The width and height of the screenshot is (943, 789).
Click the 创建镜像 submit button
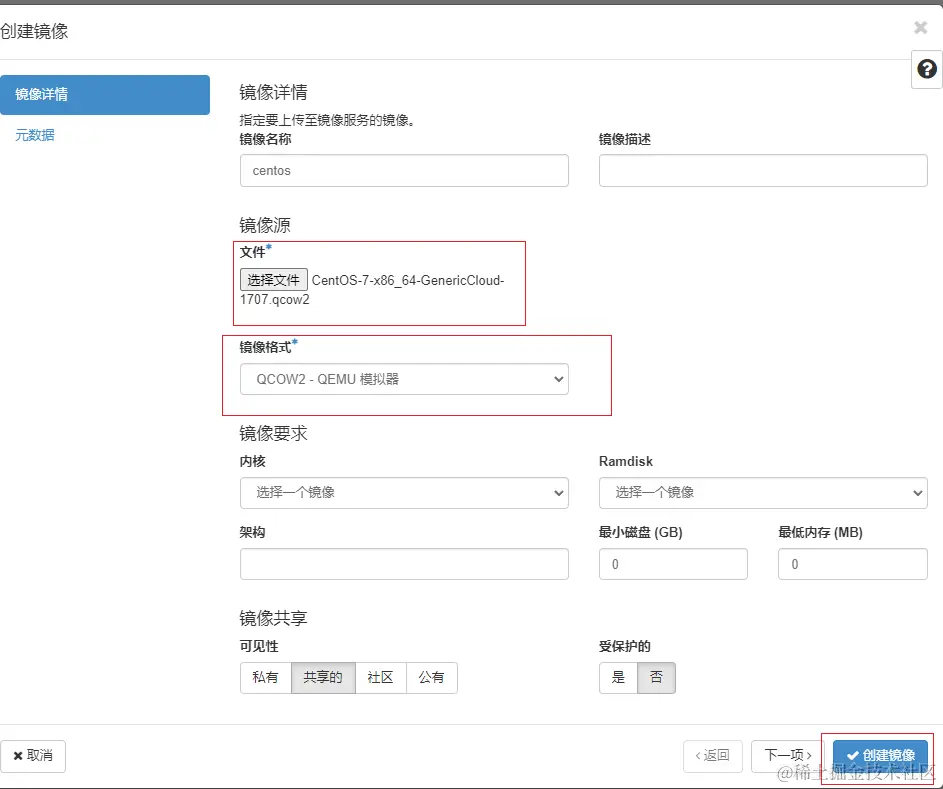tap(880, 756)
